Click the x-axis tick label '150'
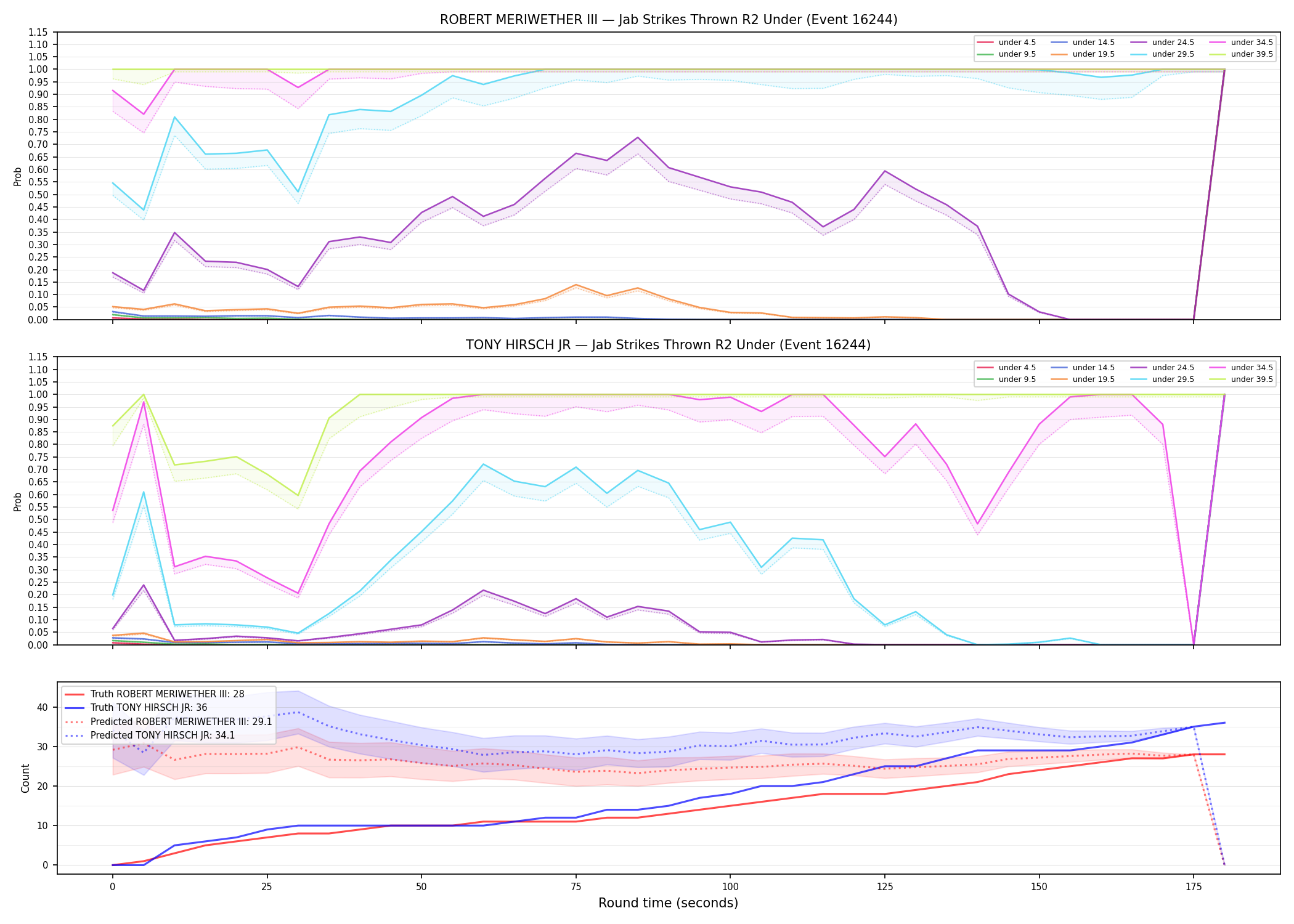The image size is (1294, 924). (x=1039, y=887)
